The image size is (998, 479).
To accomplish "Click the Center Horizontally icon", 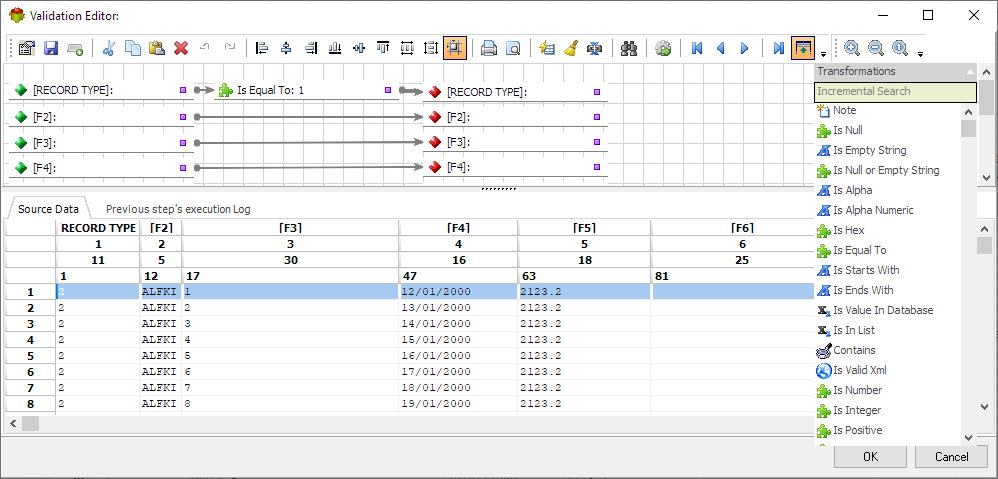I will [x=286, y=48].
